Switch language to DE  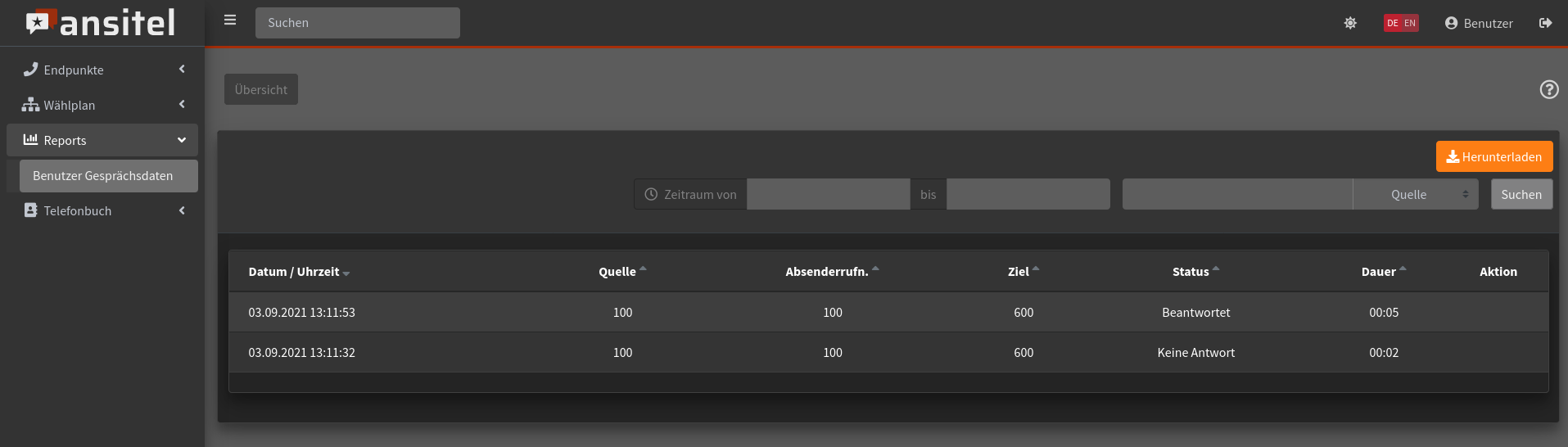1392,23
